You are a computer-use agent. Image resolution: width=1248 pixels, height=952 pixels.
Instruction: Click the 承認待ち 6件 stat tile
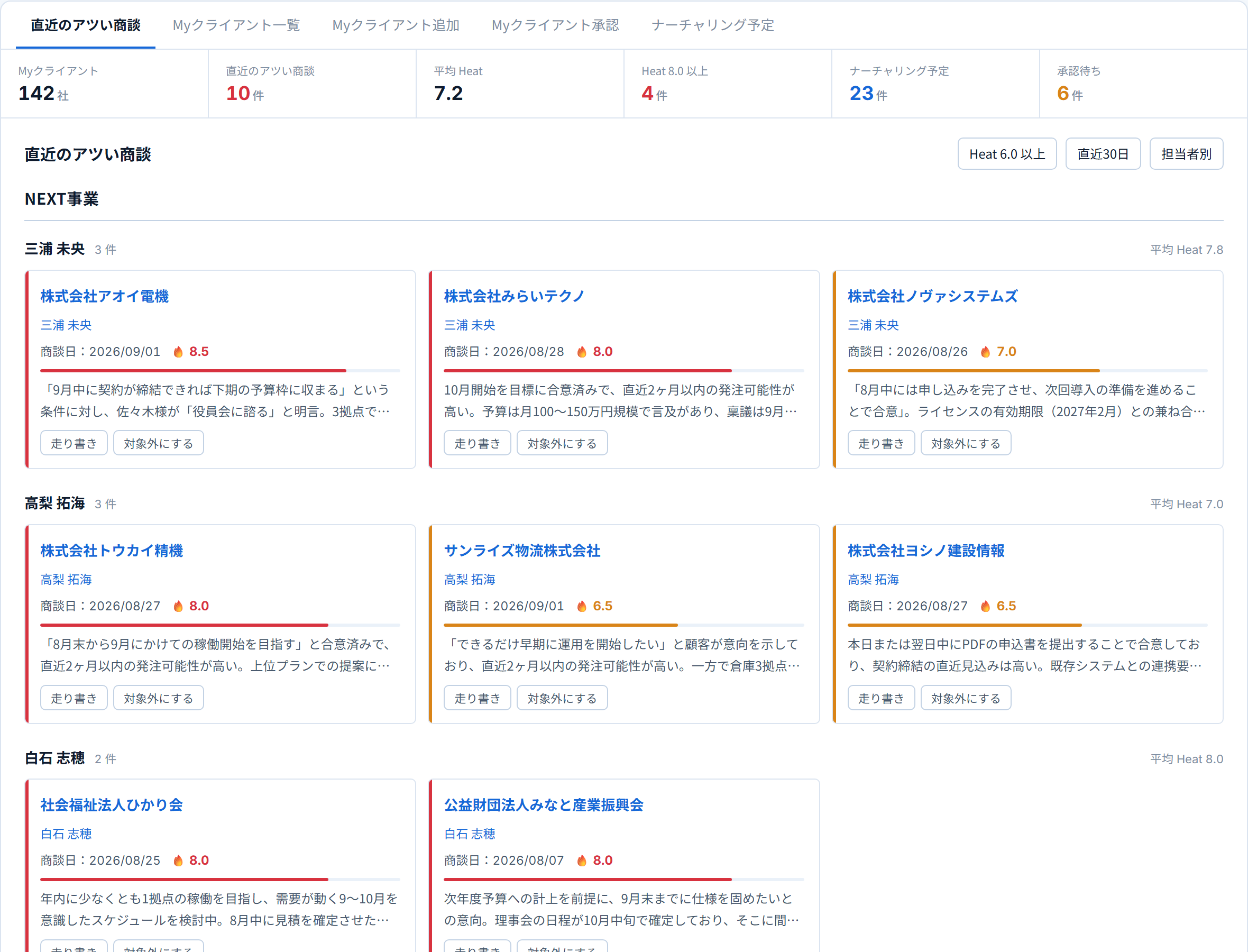point(1143,84)
